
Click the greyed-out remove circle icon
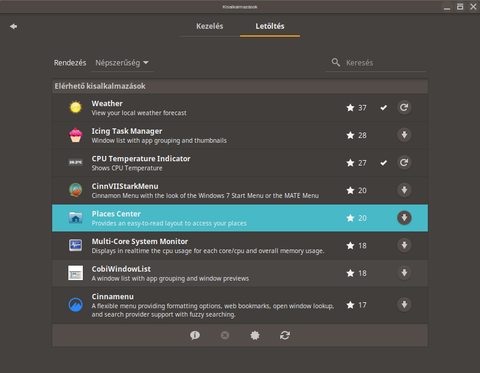pos(225,335)
